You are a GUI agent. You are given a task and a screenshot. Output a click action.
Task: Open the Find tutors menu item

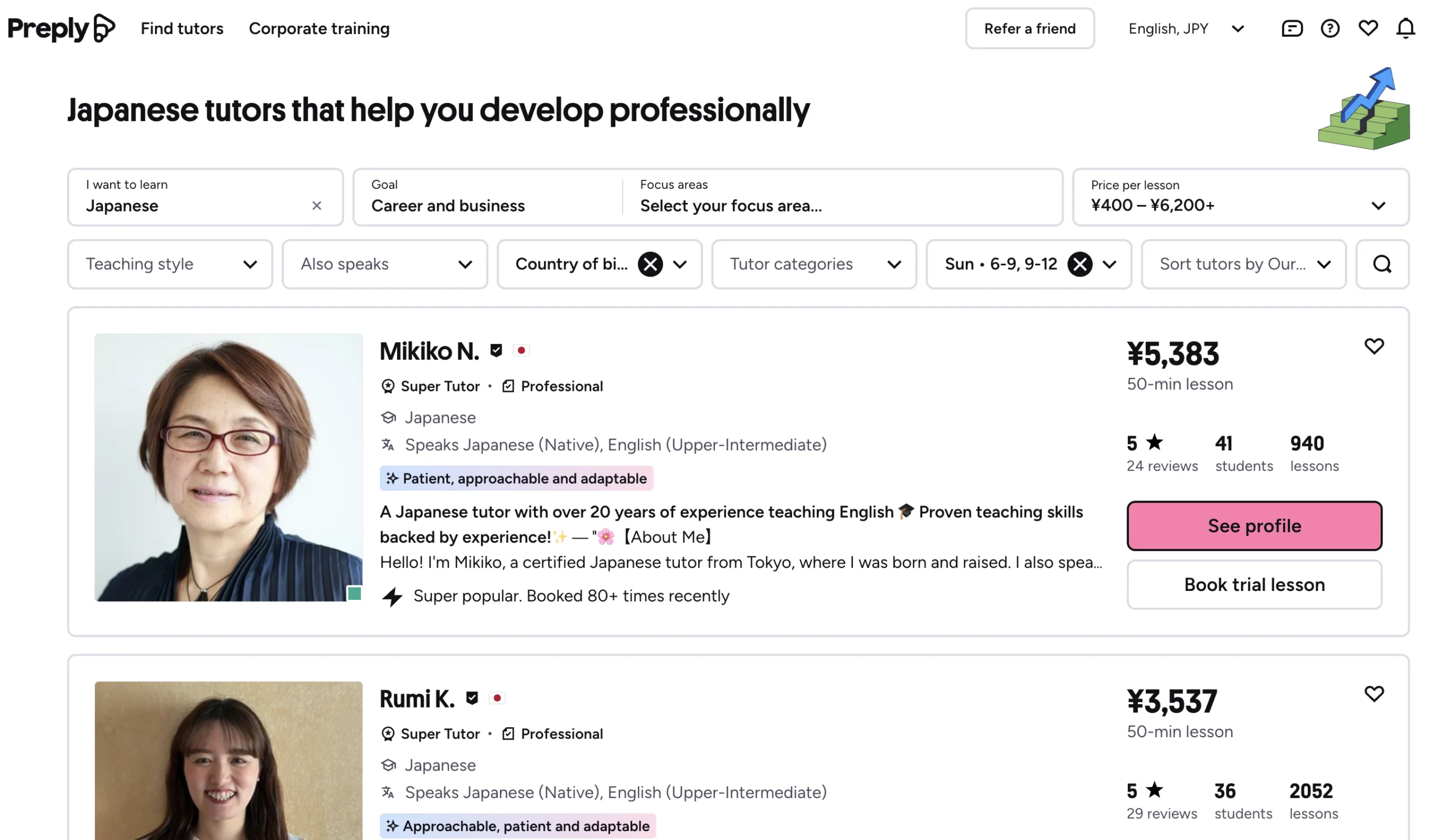[182, 28]
